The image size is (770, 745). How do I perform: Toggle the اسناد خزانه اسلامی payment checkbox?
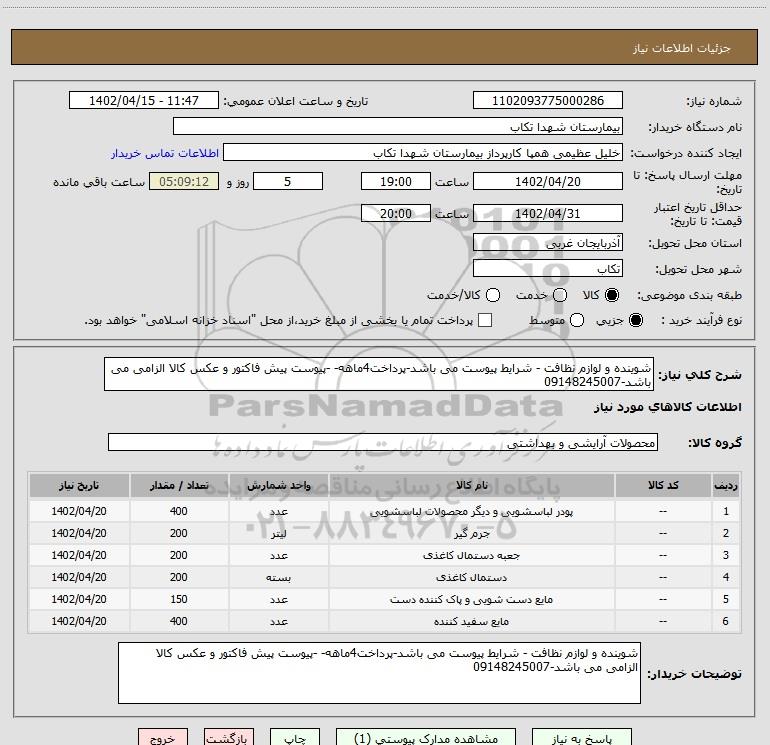click(x=485, y=320)
